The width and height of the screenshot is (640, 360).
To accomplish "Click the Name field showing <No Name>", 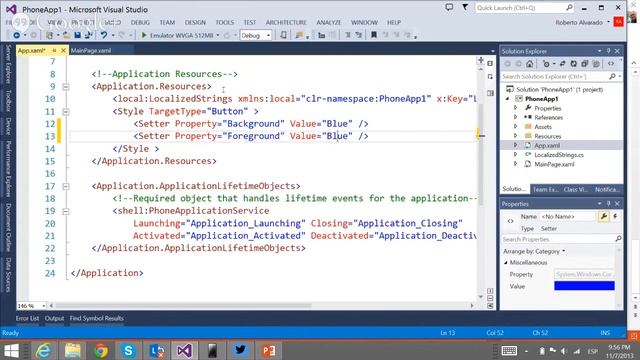I will [x=567, y=216].
